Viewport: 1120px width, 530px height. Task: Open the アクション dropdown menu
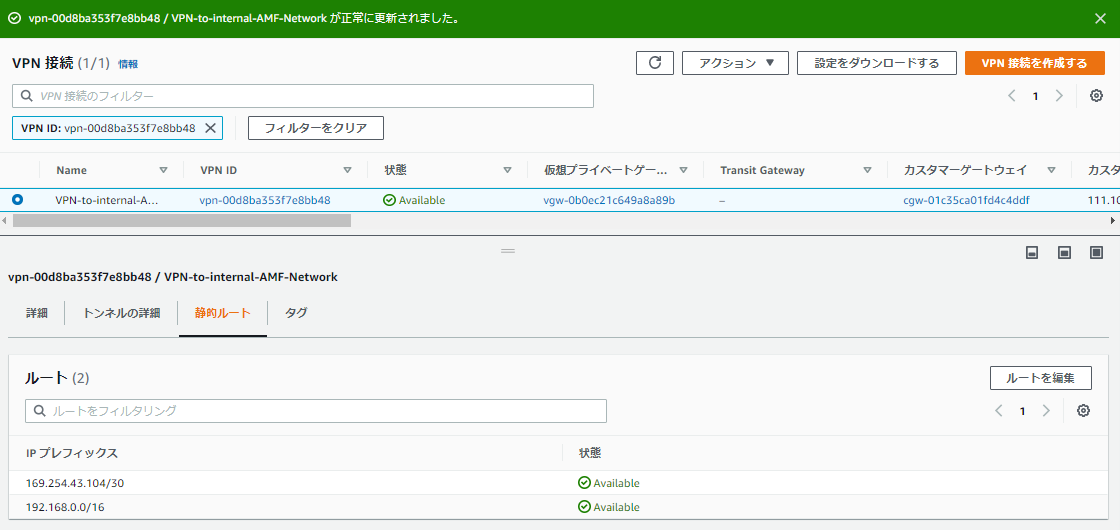(735, 63)
